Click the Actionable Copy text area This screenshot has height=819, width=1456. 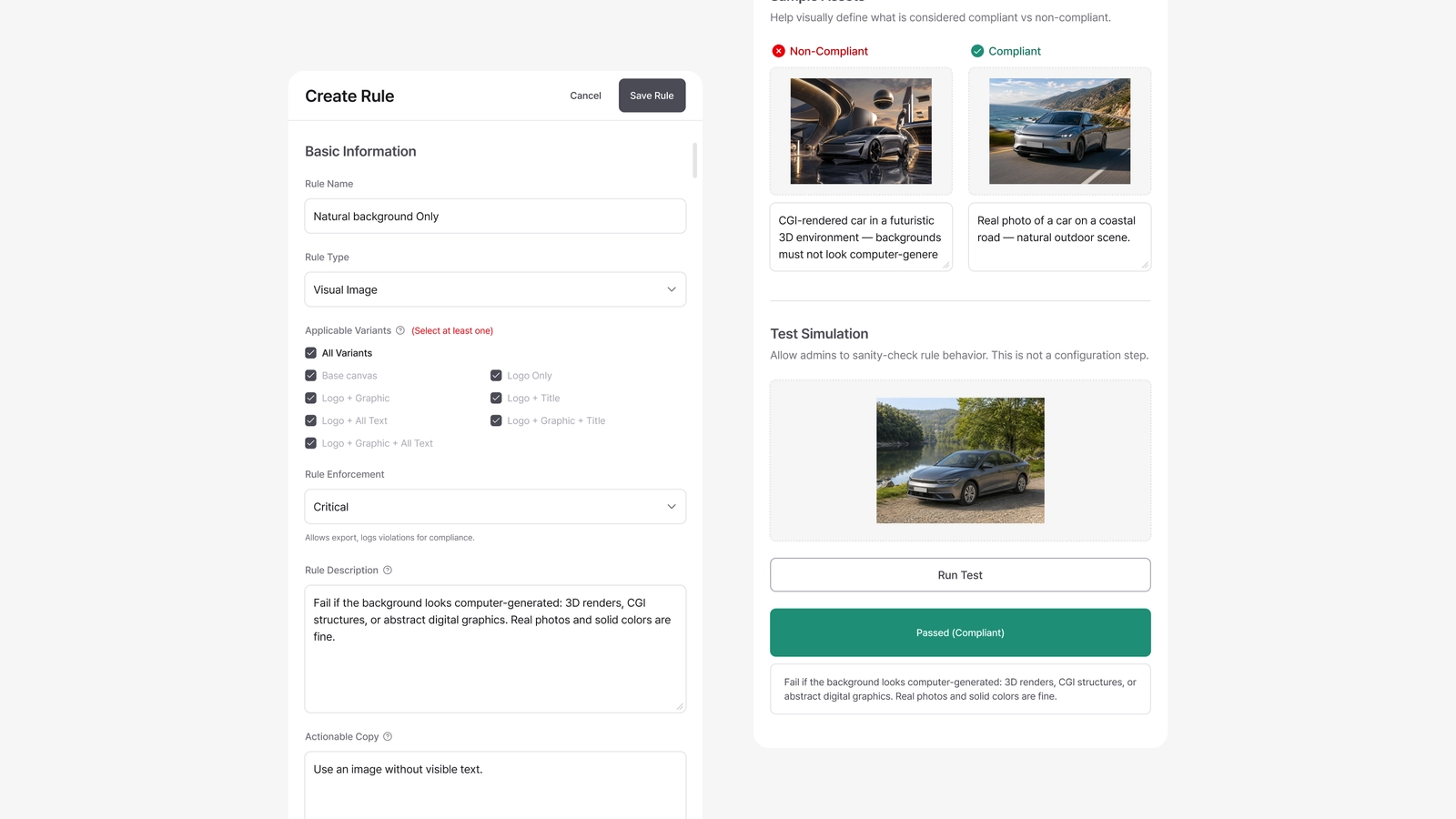[495, 785]
